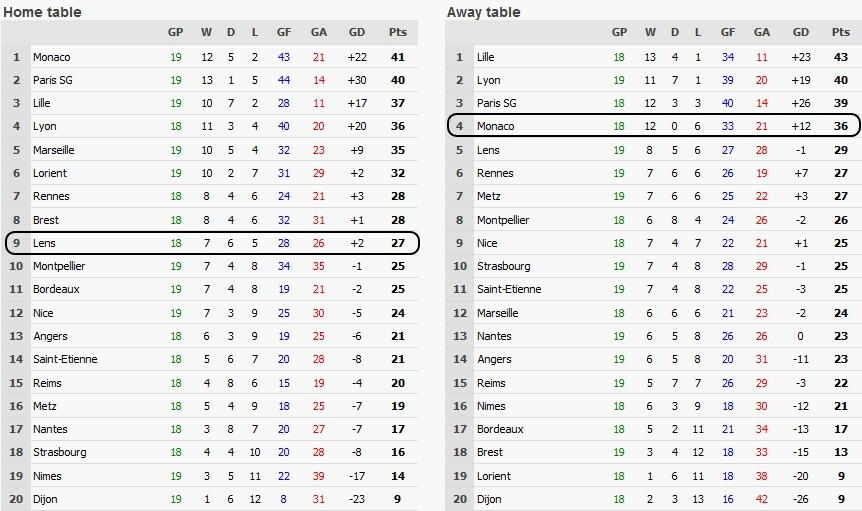Click the Home table heading

click(x=43, y=11)
